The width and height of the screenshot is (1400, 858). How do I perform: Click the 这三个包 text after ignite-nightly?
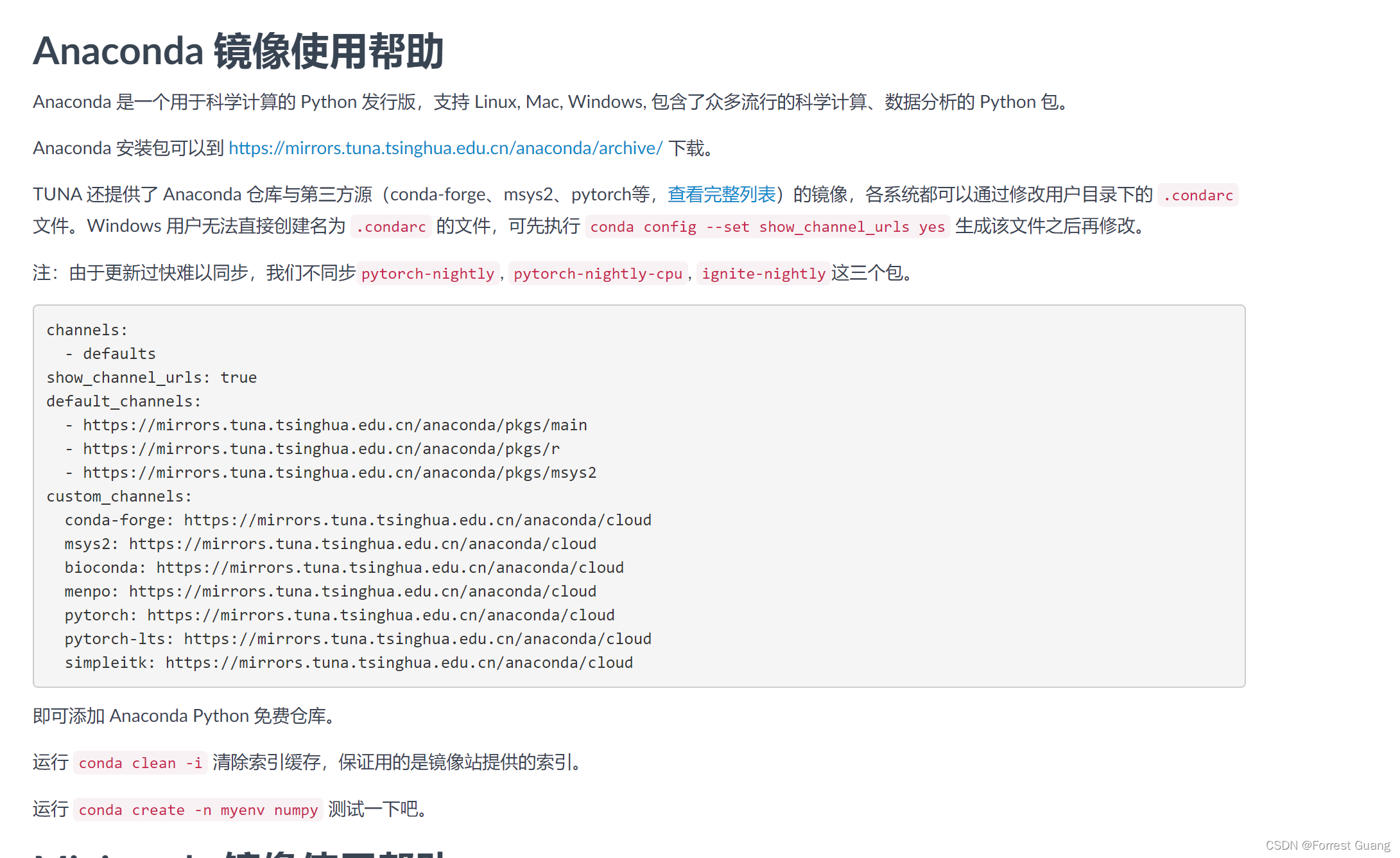click(873, 274)
